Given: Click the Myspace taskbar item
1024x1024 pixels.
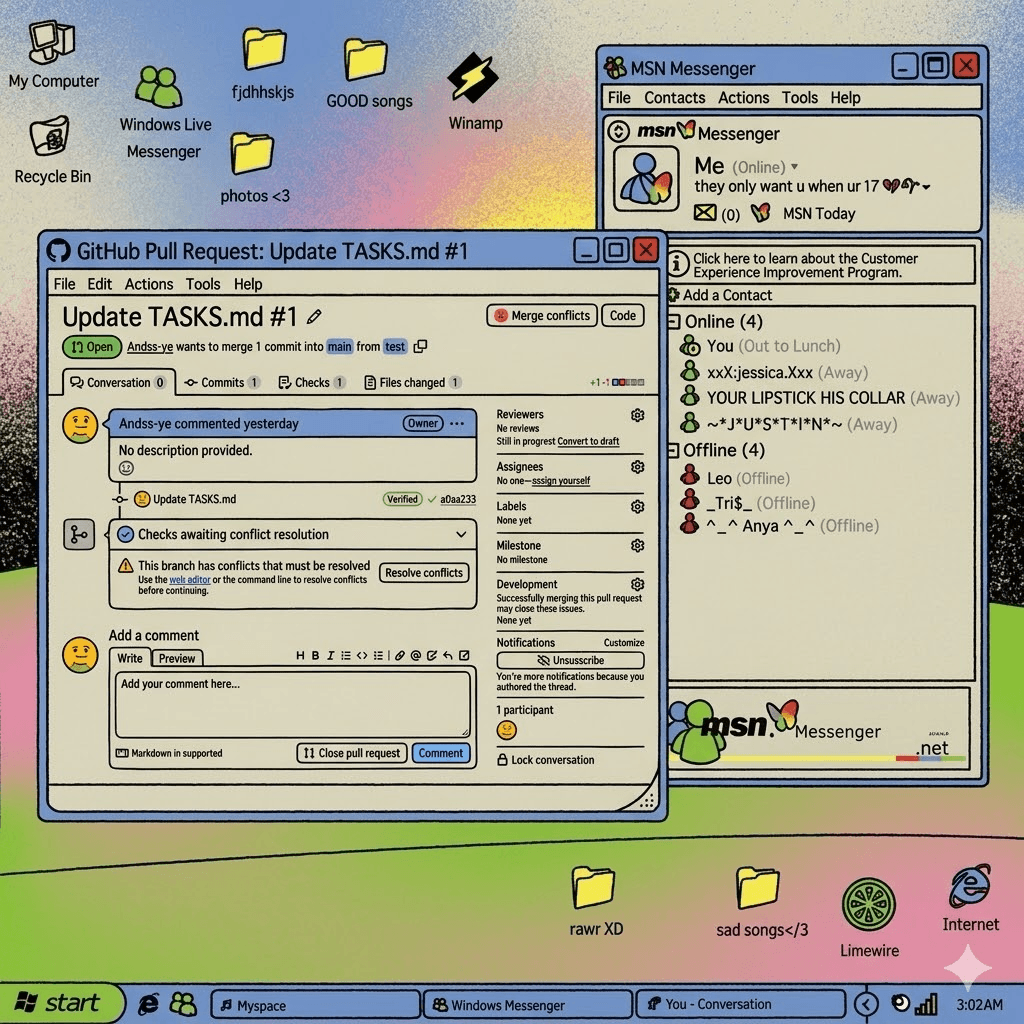Looking at the screenshot, I should tap(315, 1004).
